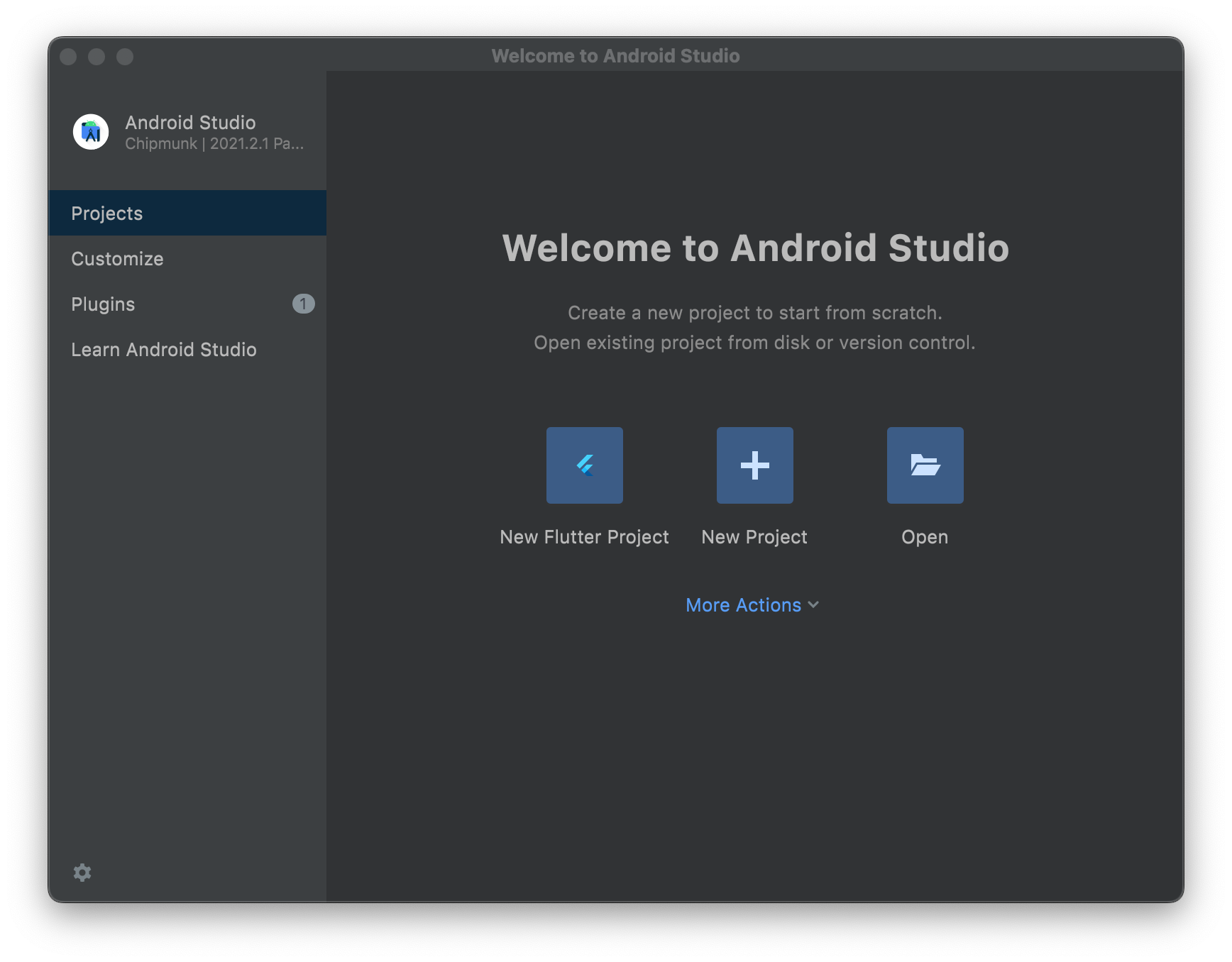The width and height of the screenshot is (1232, 962).
Task: Click the maximize window button
Action: click(125, 56)
